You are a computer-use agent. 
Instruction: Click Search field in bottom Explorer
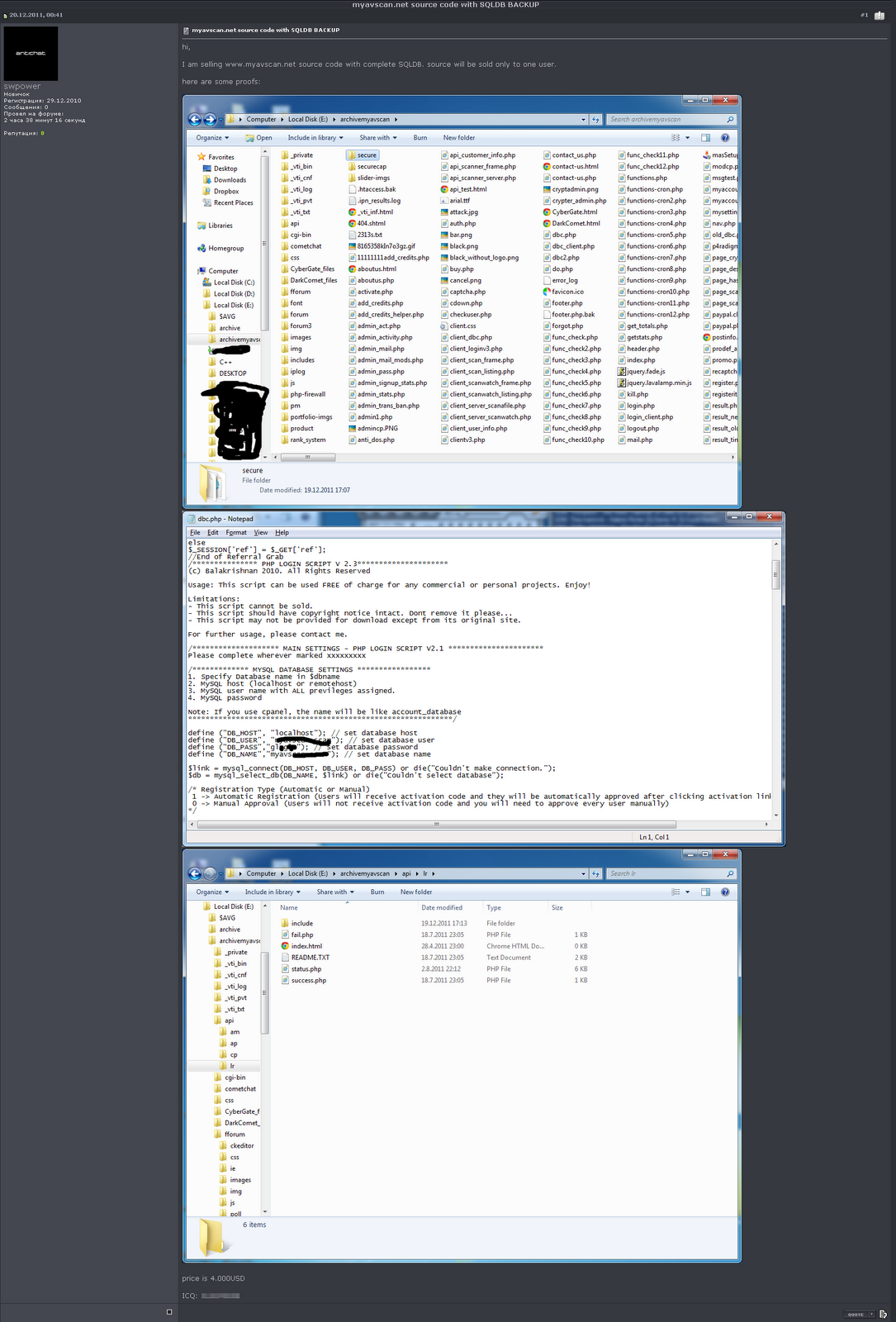[671, 874]
